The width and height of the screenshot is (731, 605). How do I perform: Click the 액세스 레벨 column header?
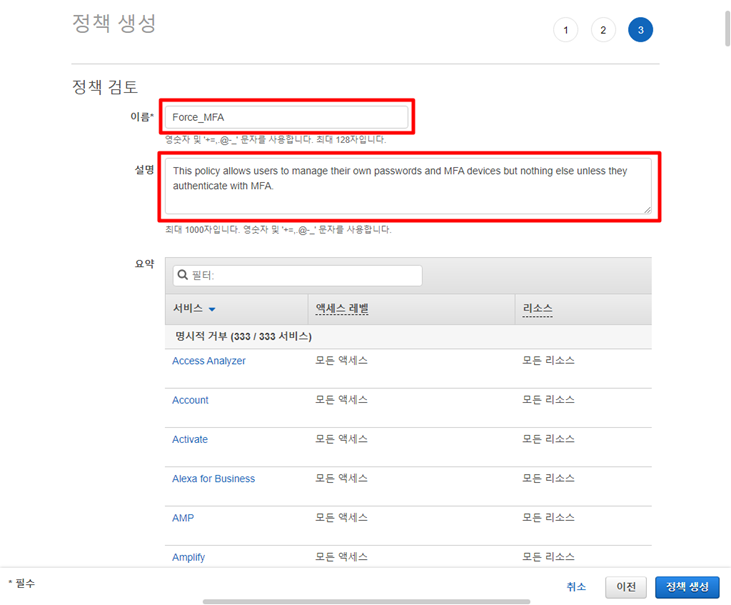[x=412, y=309]
